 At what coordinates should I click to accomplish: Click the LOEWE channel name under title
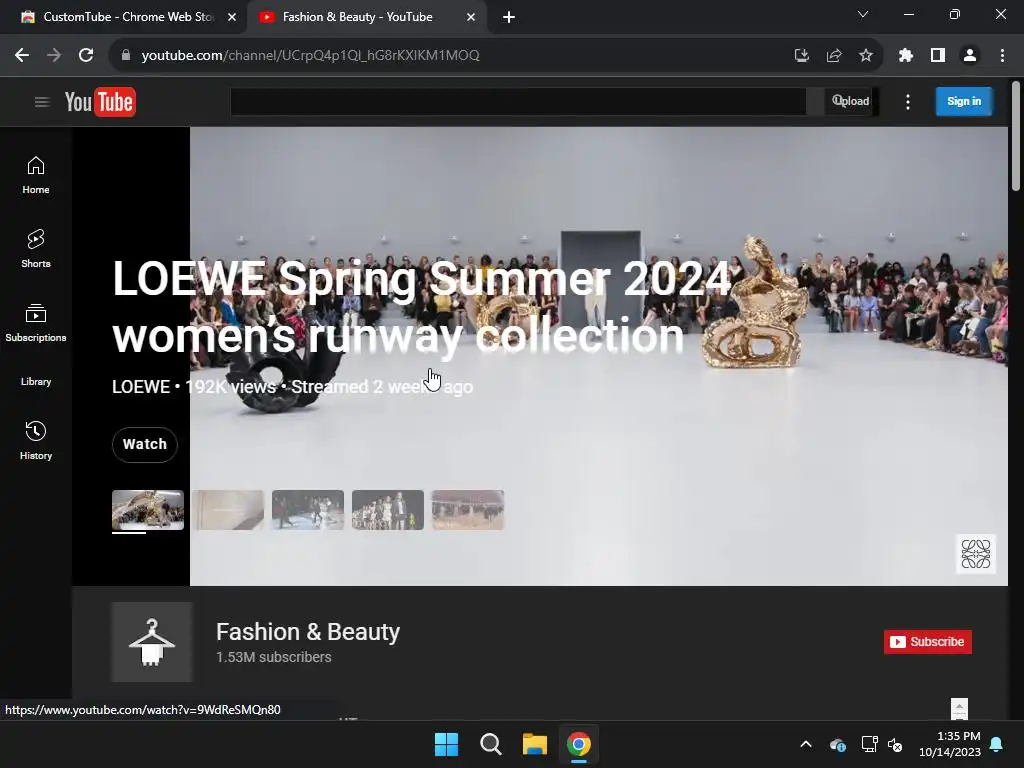click(141, 387)
